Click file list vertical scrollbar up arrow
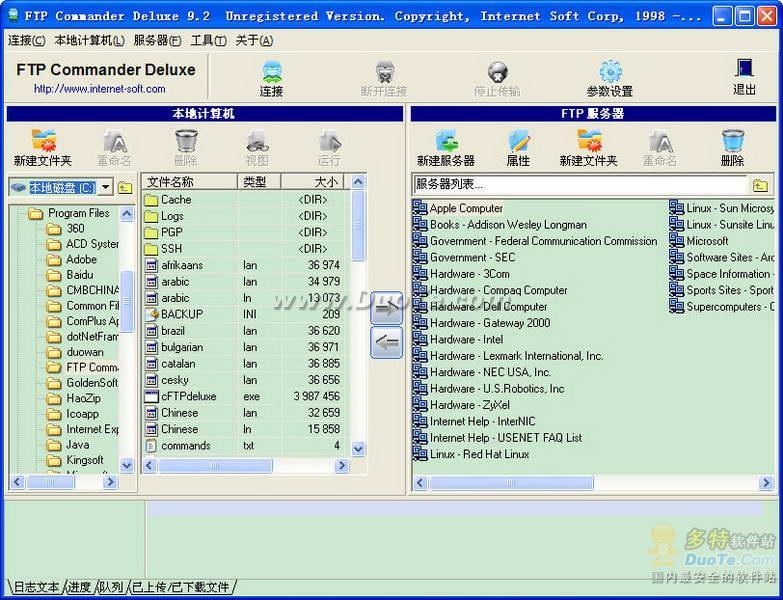The image size is (783, 600). 358,182
